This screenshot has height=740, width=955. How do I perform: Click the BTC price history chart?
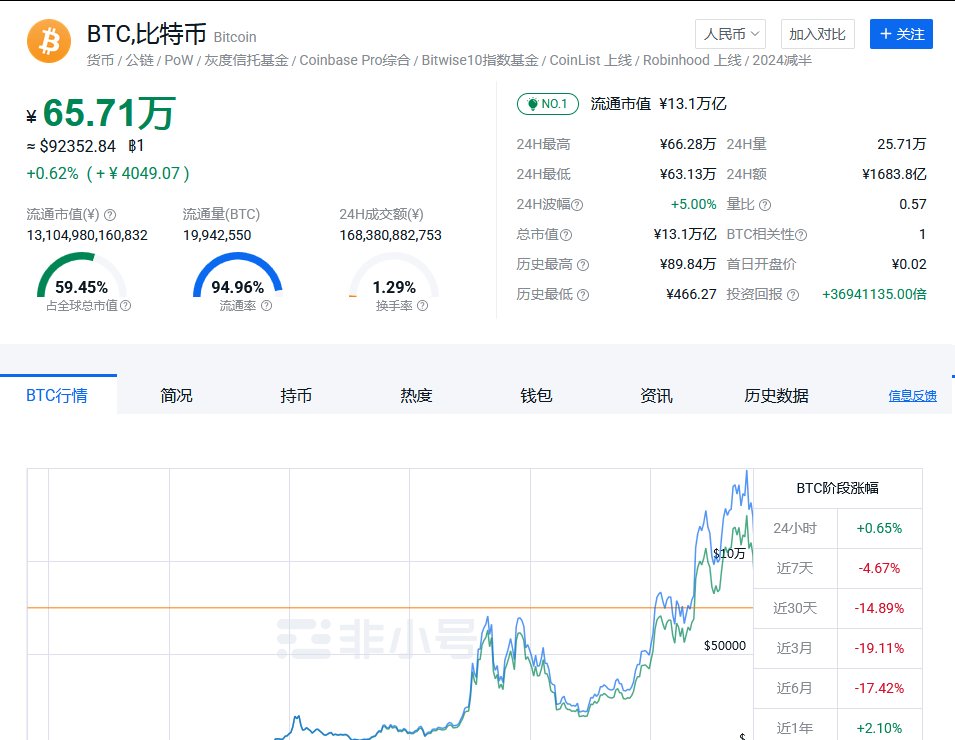[390, 604]
